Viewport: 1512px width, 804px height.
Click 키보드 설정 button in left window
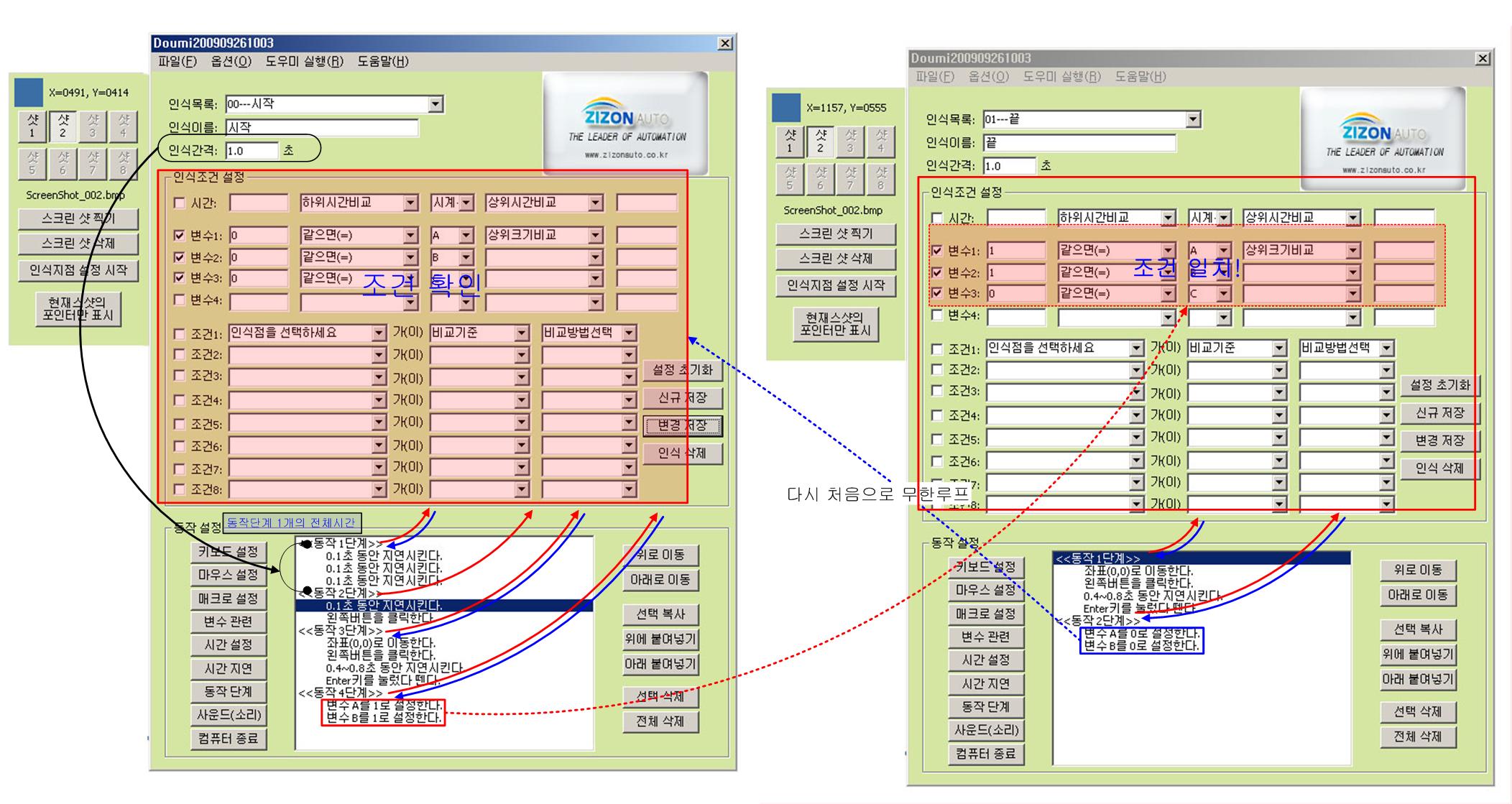(x=228, y=552)
